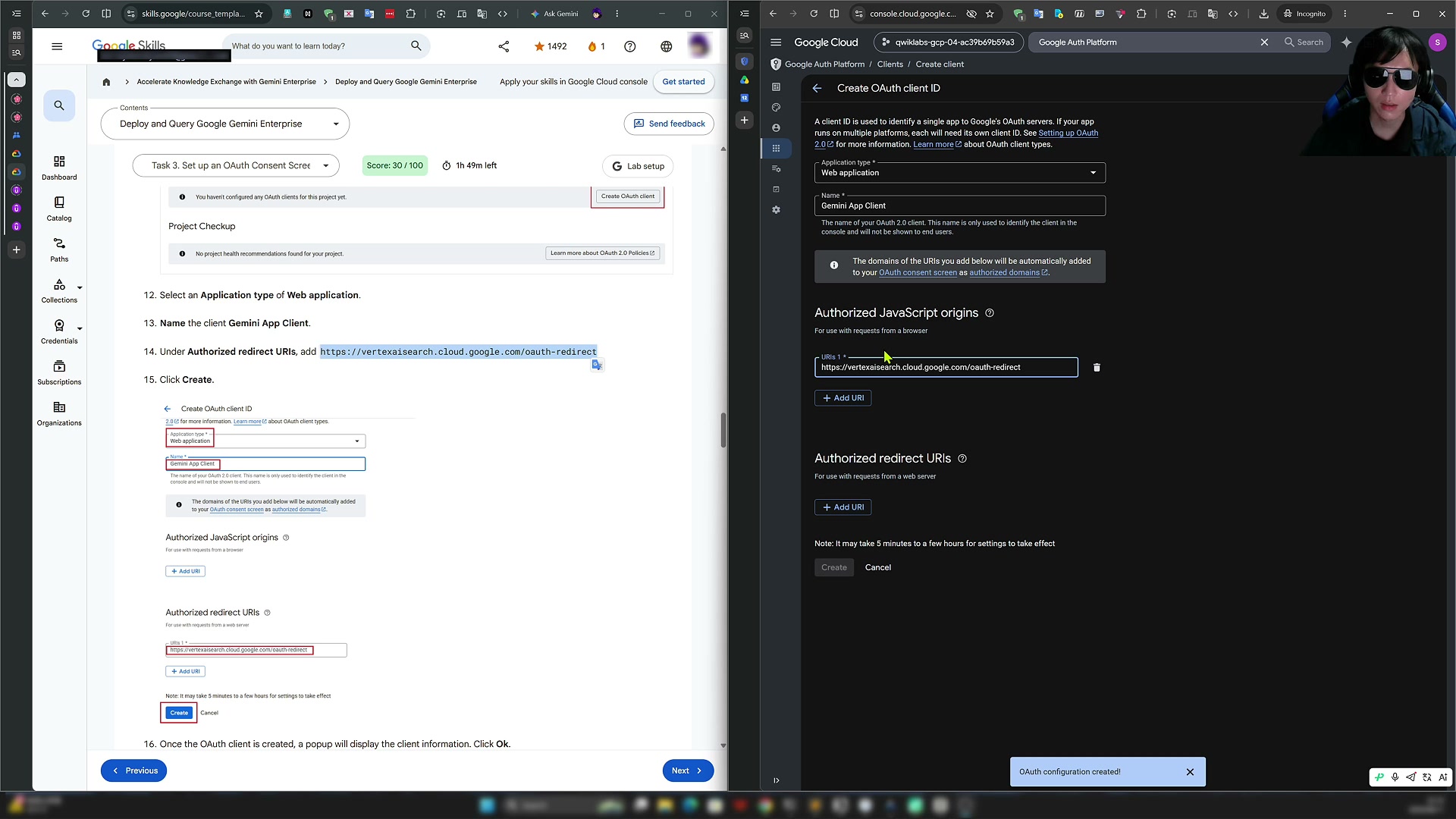Open the OAuth consent screen link
The width and height of the screenshot is (1456, 819).
tap(918, 273)
